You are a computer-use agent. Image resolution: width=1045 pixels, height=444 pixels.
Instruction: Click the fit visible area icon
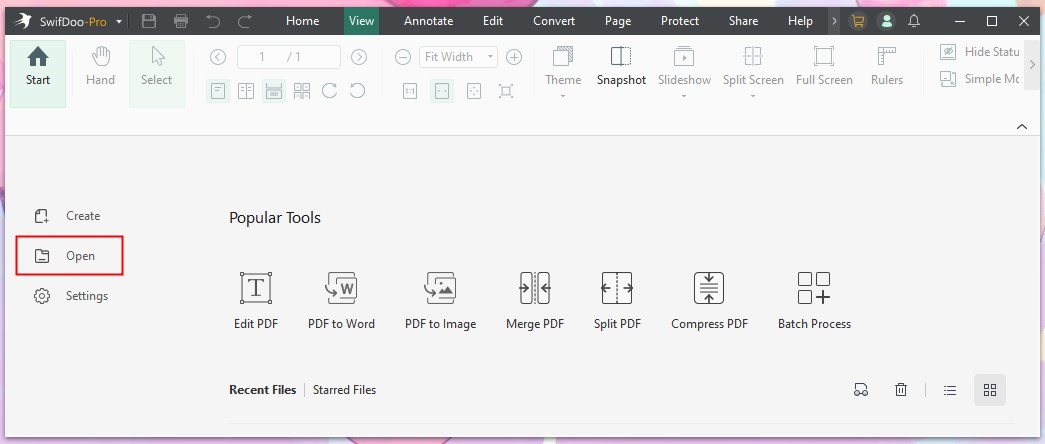(506, 91)
